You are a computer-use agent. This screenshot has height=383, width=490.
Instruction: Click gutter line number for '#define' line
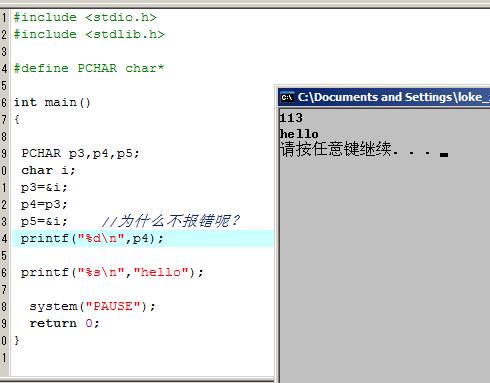(x=4, y=69)
